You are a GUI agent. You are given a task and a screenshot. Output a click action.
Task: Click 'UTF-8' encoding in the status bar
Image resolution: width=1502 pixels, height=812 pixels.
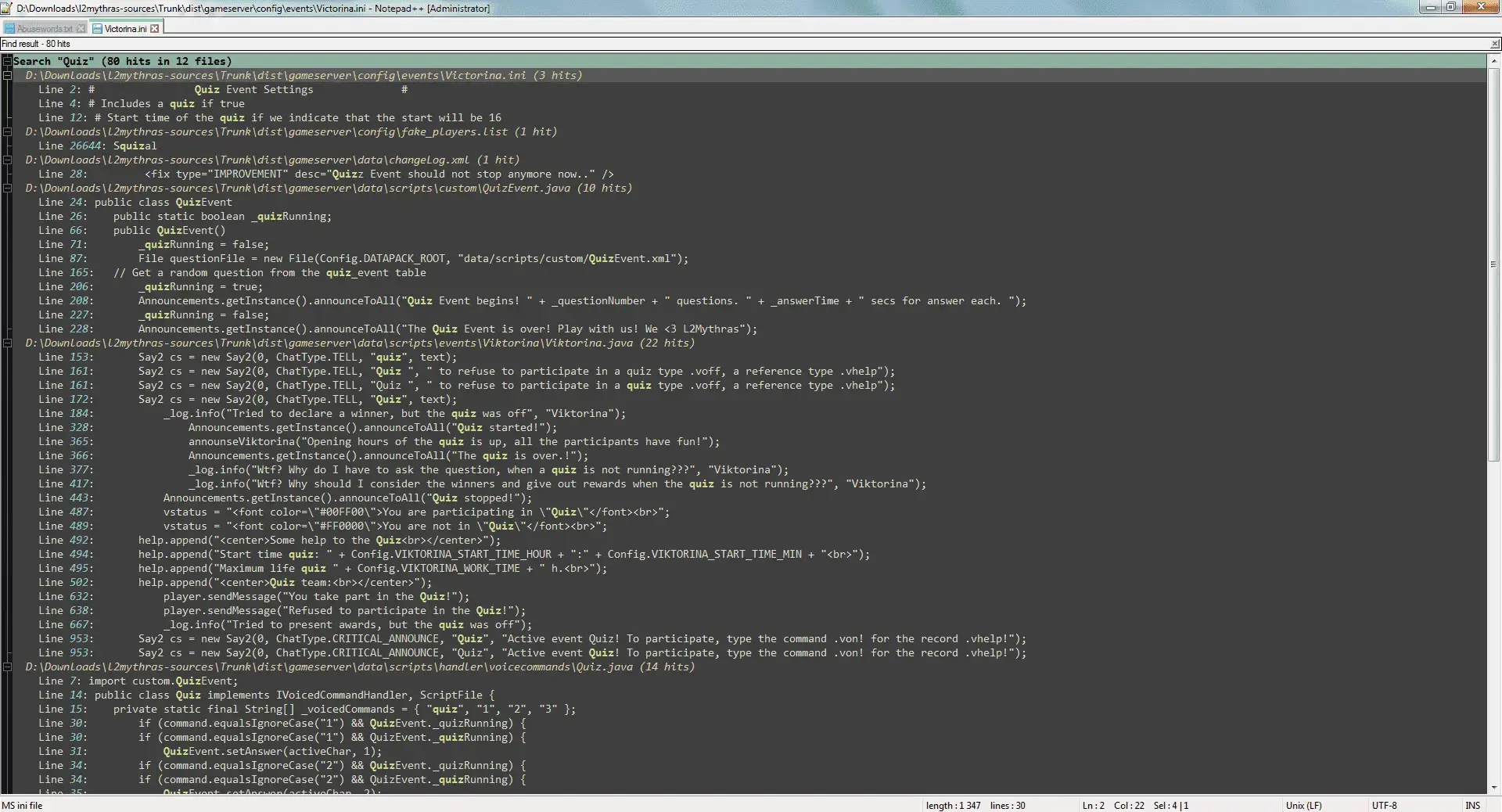tap(1384, 805)
